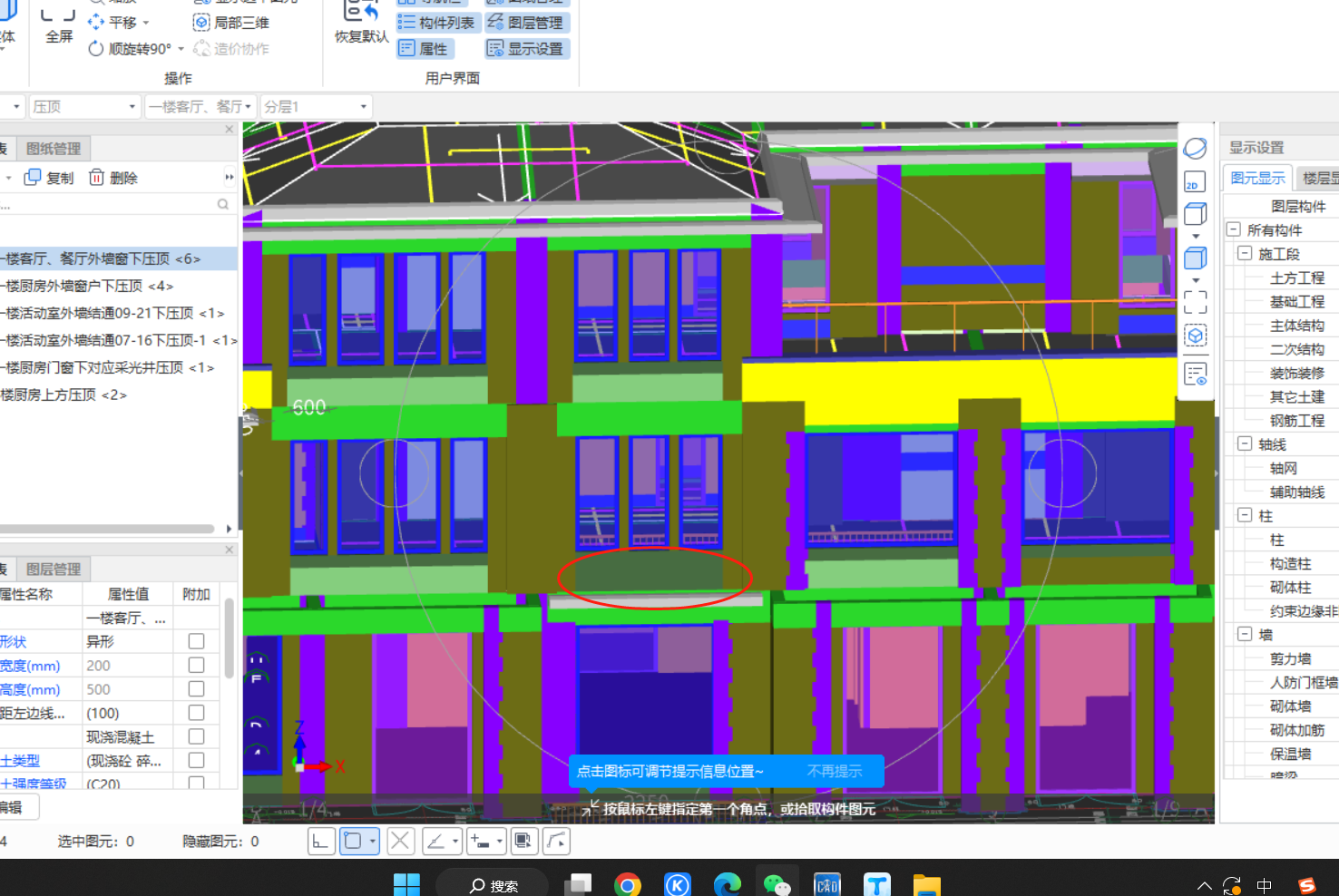Rotate the view with 顺旋转90°
1339x896 pixels.
(x=130, y=49)
